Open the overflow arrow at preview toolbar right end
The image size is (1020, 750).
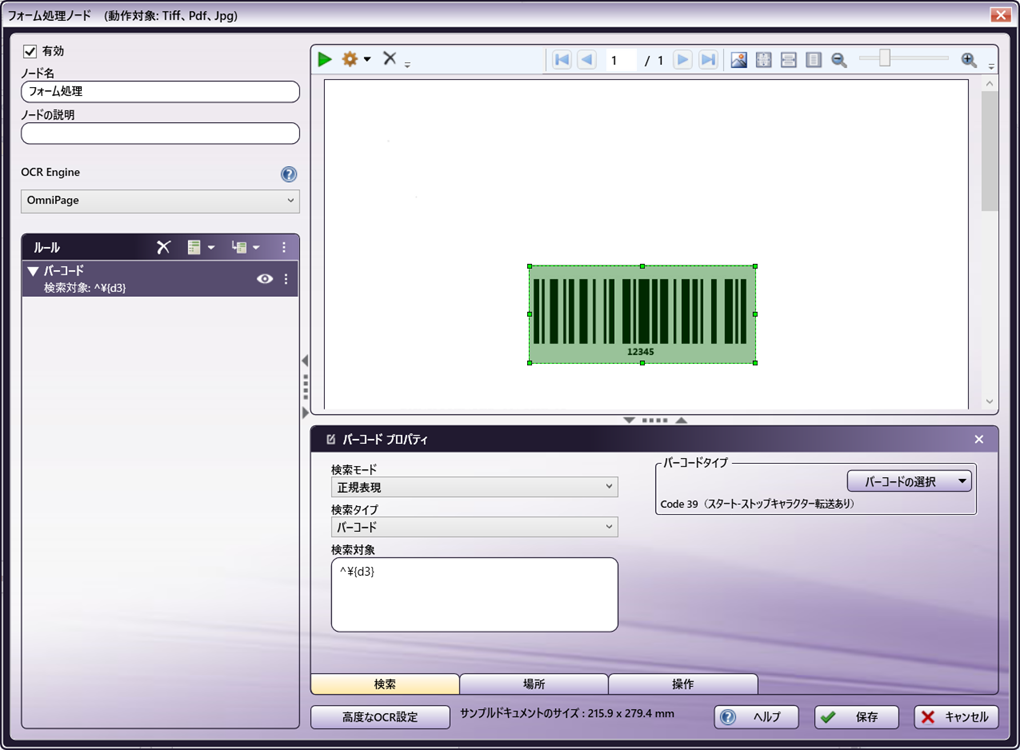coord(991,66)
